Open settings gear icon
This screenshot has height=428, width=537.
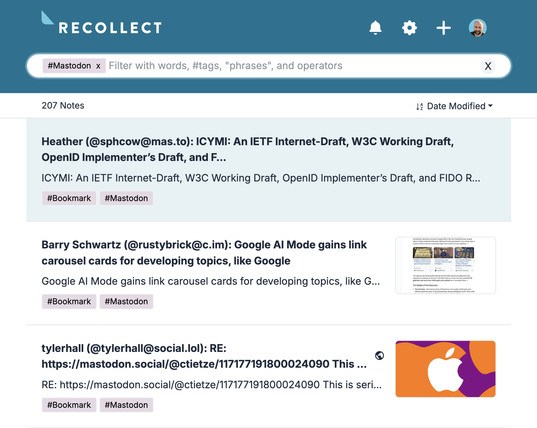(x=409, y=28)
